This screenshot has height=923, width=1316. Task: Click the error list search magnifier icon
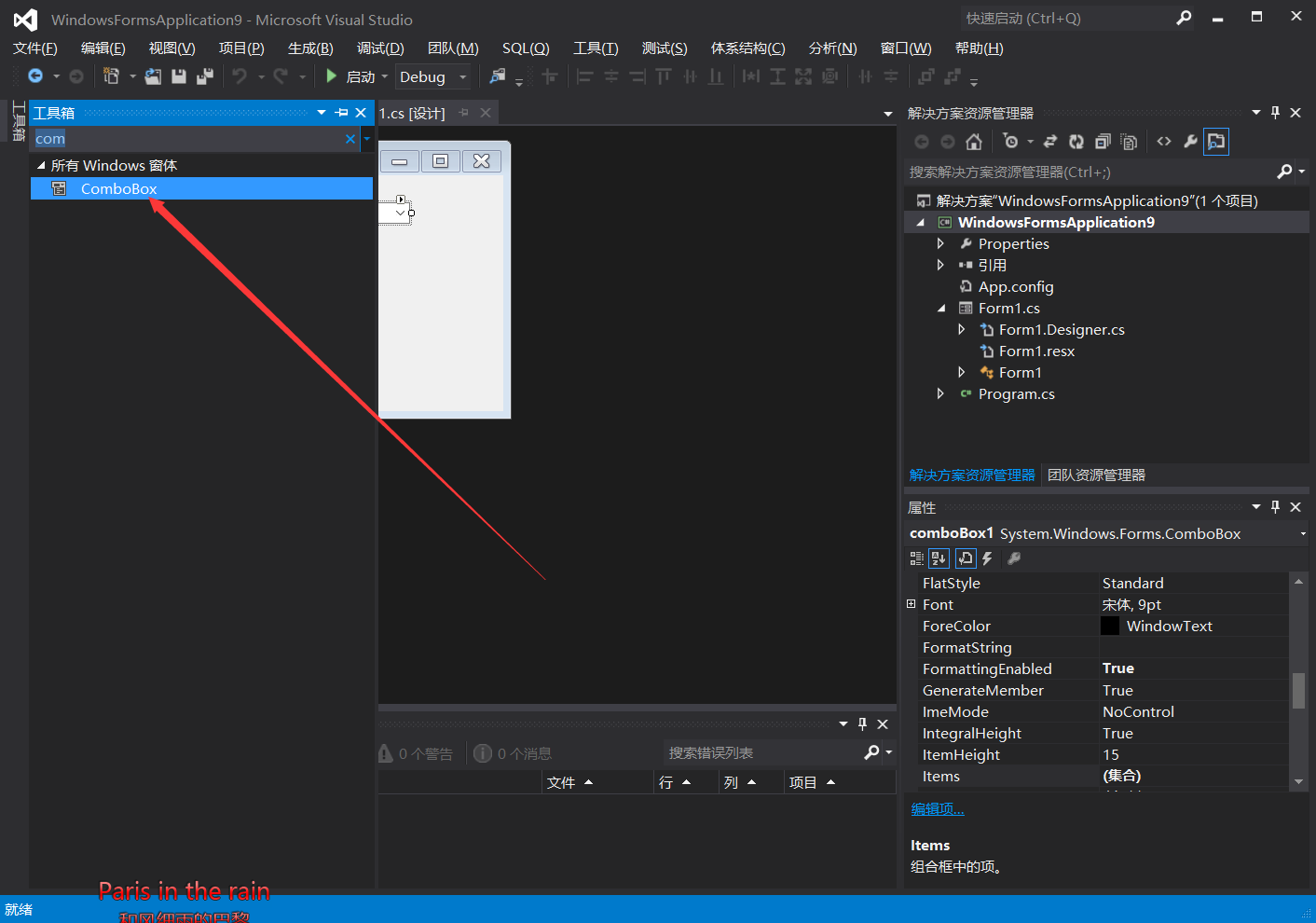point(871,751)
